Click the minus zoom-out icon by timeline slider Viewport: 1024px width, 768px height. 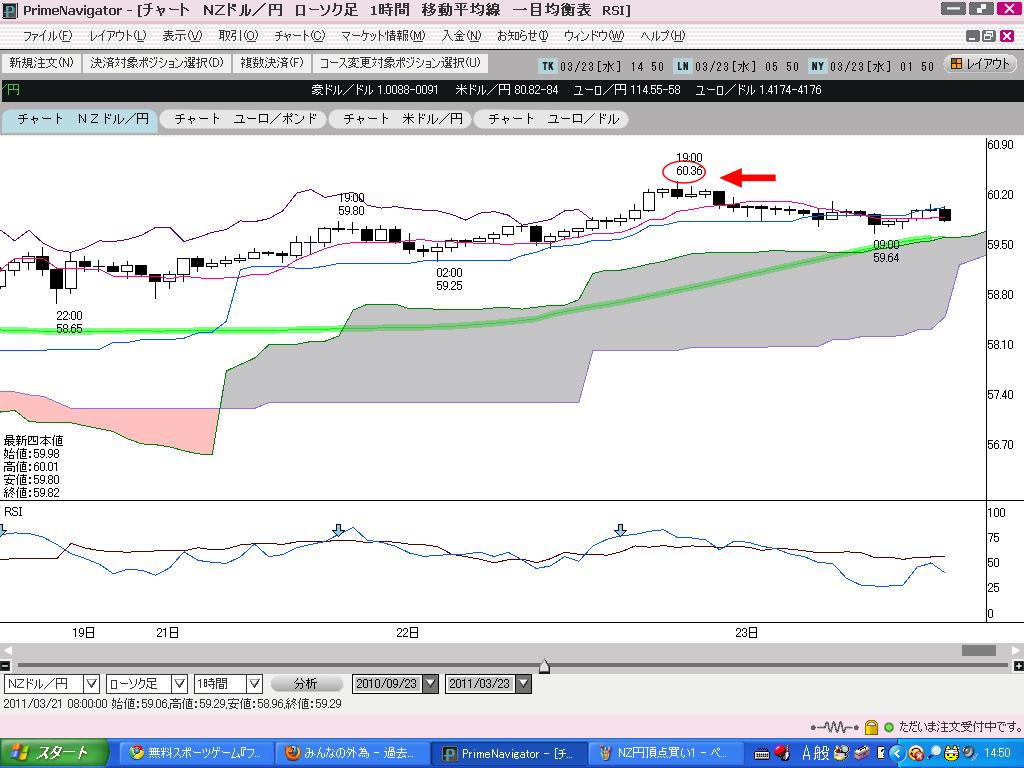[6, 666]
